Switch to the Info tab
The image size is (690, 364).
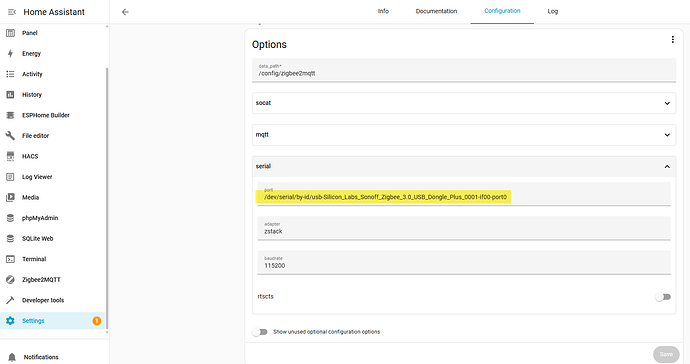click(x=383, y=11)
